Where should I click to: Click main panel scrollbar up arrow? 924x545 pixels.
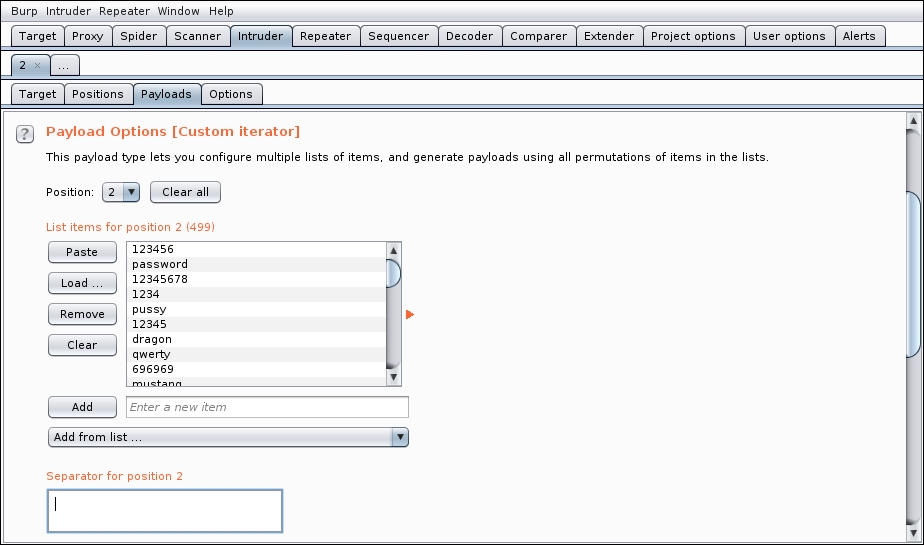click(x=913, y=121)
